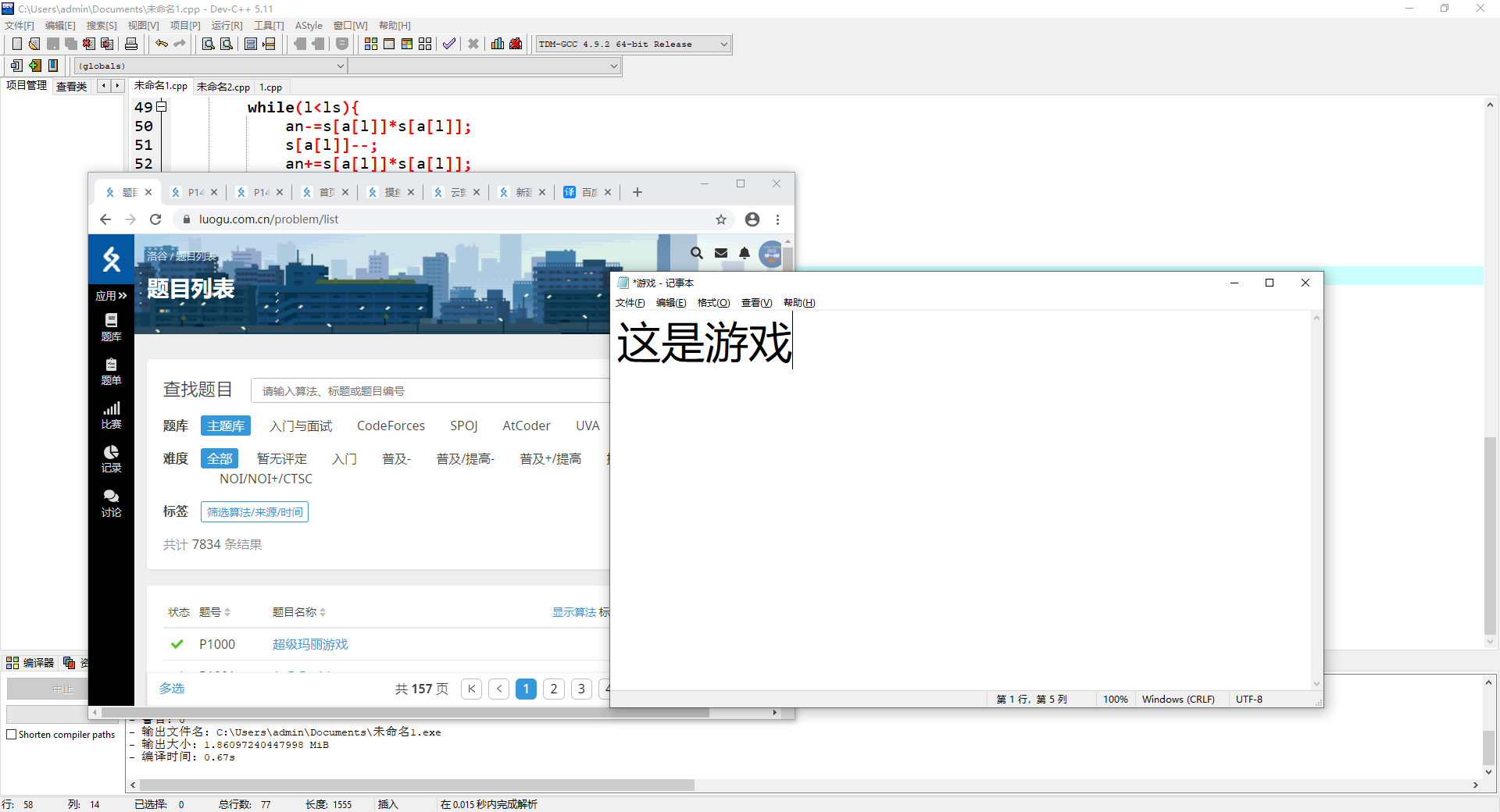Switch to the 查看类 panel tab
Screen dimensions: 1500x812
tap(71, 87)
